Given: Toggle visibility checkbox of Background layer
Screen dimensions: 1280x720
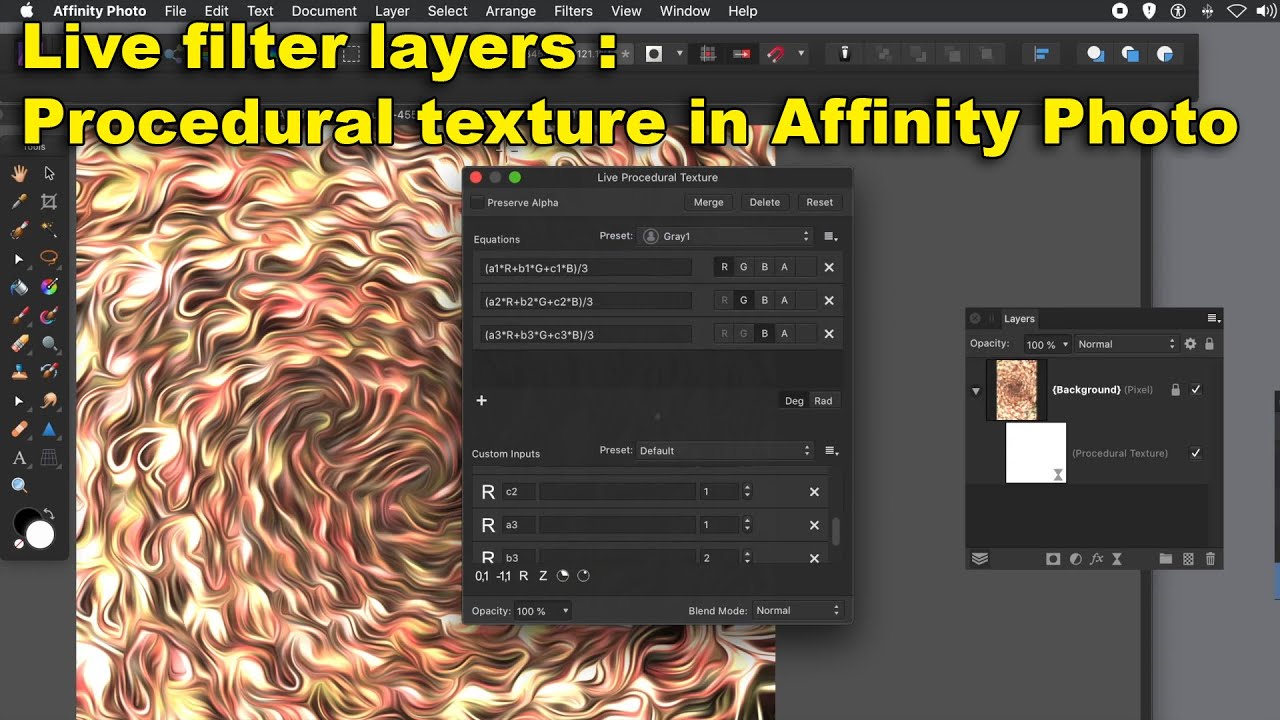Looking at the screenshot, I should [1196, 390].
